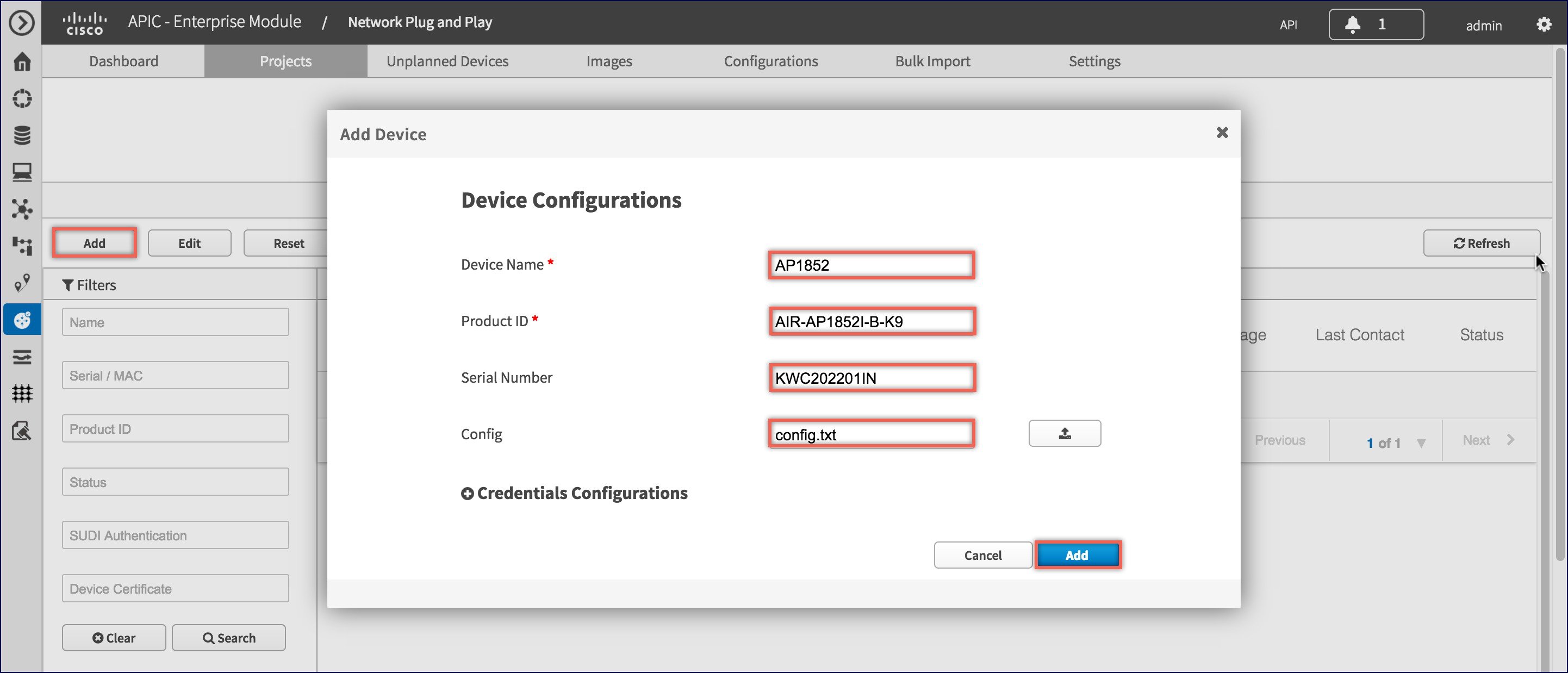Open the Settings tab
The image size is (1568, 673).
1094,61
